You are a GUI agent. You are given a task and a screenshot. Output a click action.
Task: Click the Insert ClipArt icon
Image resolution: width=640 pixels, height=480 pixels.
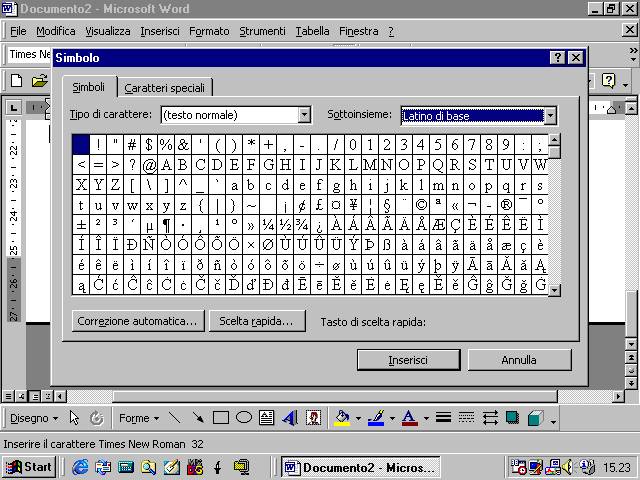click(313, 418)
